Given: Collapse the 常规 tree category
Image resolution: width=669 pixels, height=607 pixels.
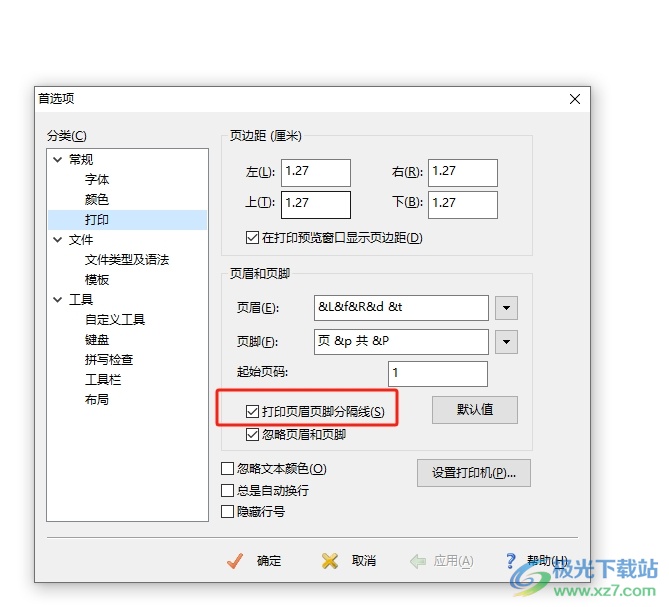Looking at the screenshot, I should coord(58,160).
